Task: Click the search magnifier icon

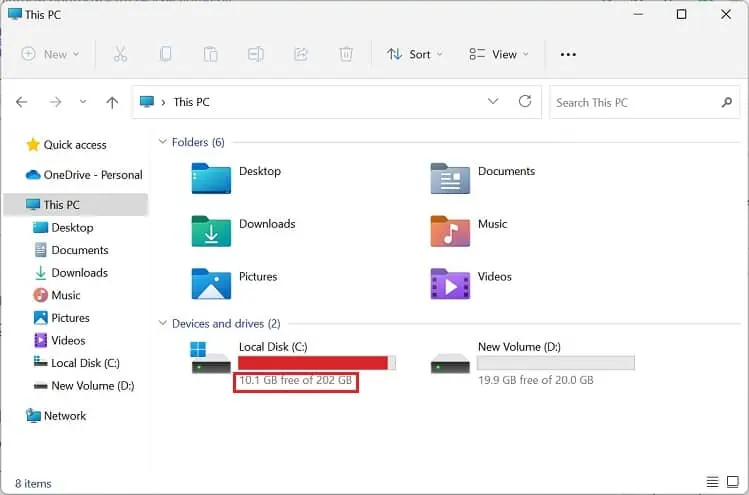Action: coord(727,102)
